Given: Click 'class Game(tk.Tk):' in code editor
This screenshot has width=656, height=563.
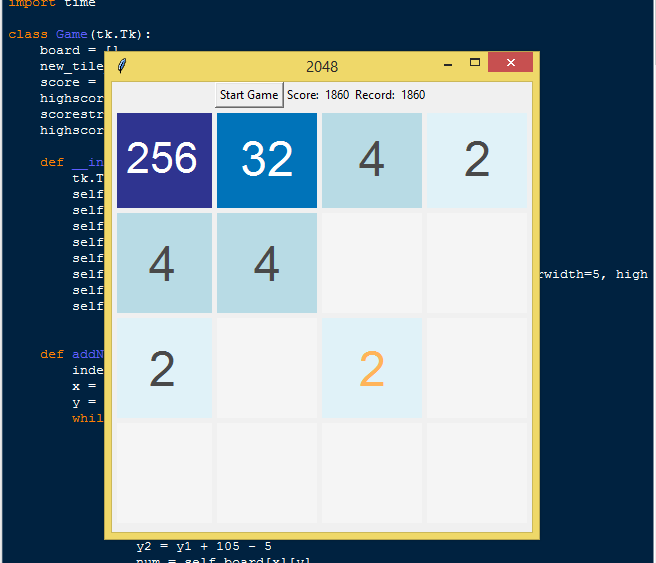Looking at the screenshot, I should pyautogui.click(x=79, y=34).
